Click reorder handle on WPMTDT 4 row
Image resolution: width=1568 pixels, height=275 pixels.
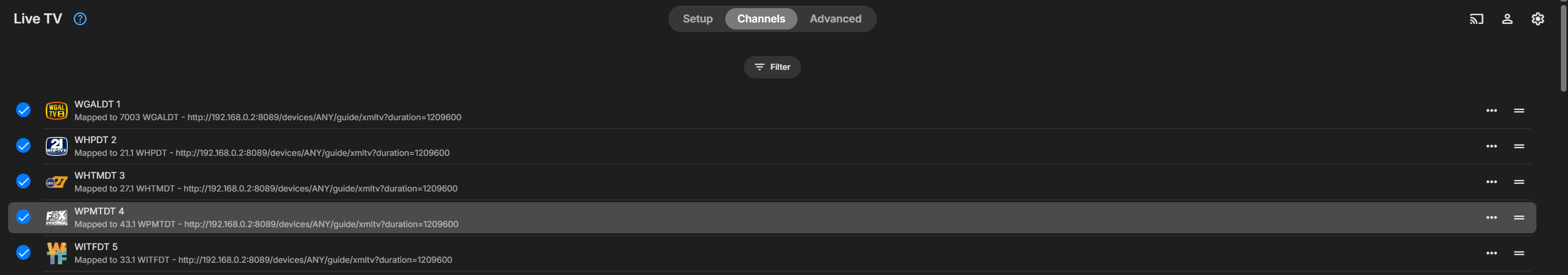(x=1519, y=217)
